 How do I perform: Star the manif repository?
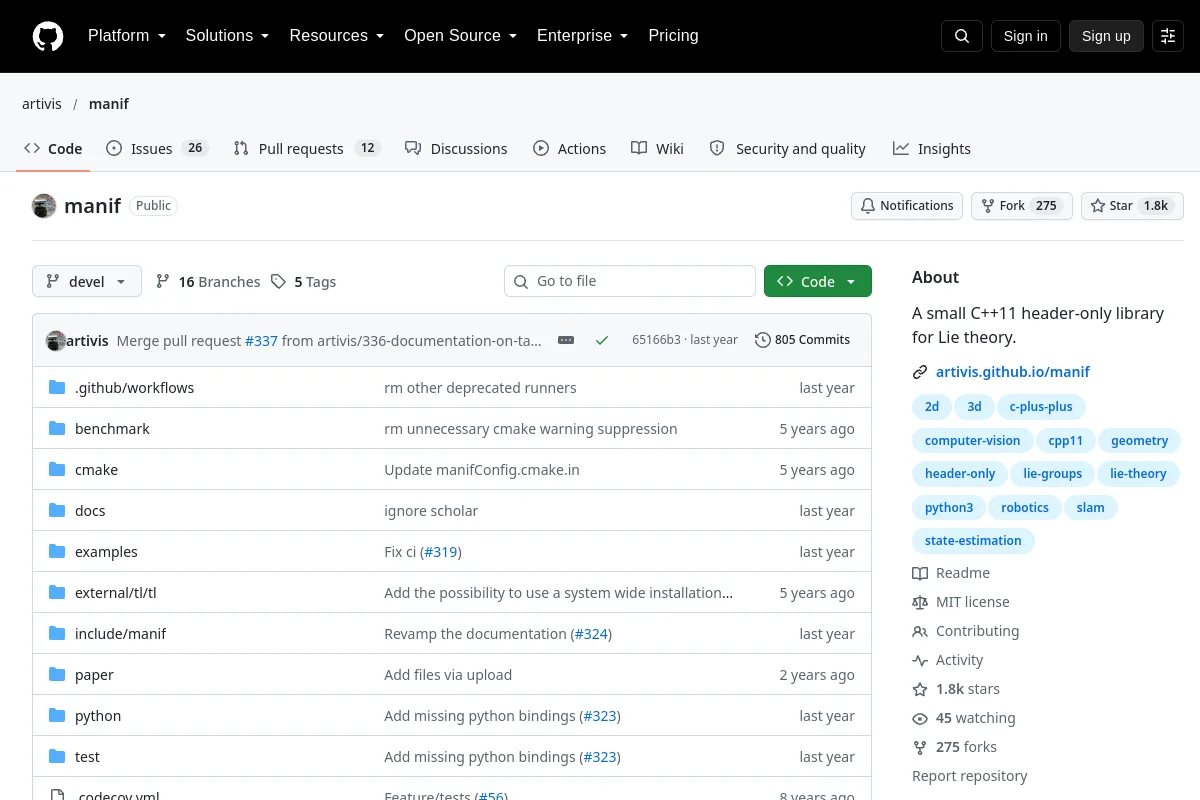click(1132, 206)
